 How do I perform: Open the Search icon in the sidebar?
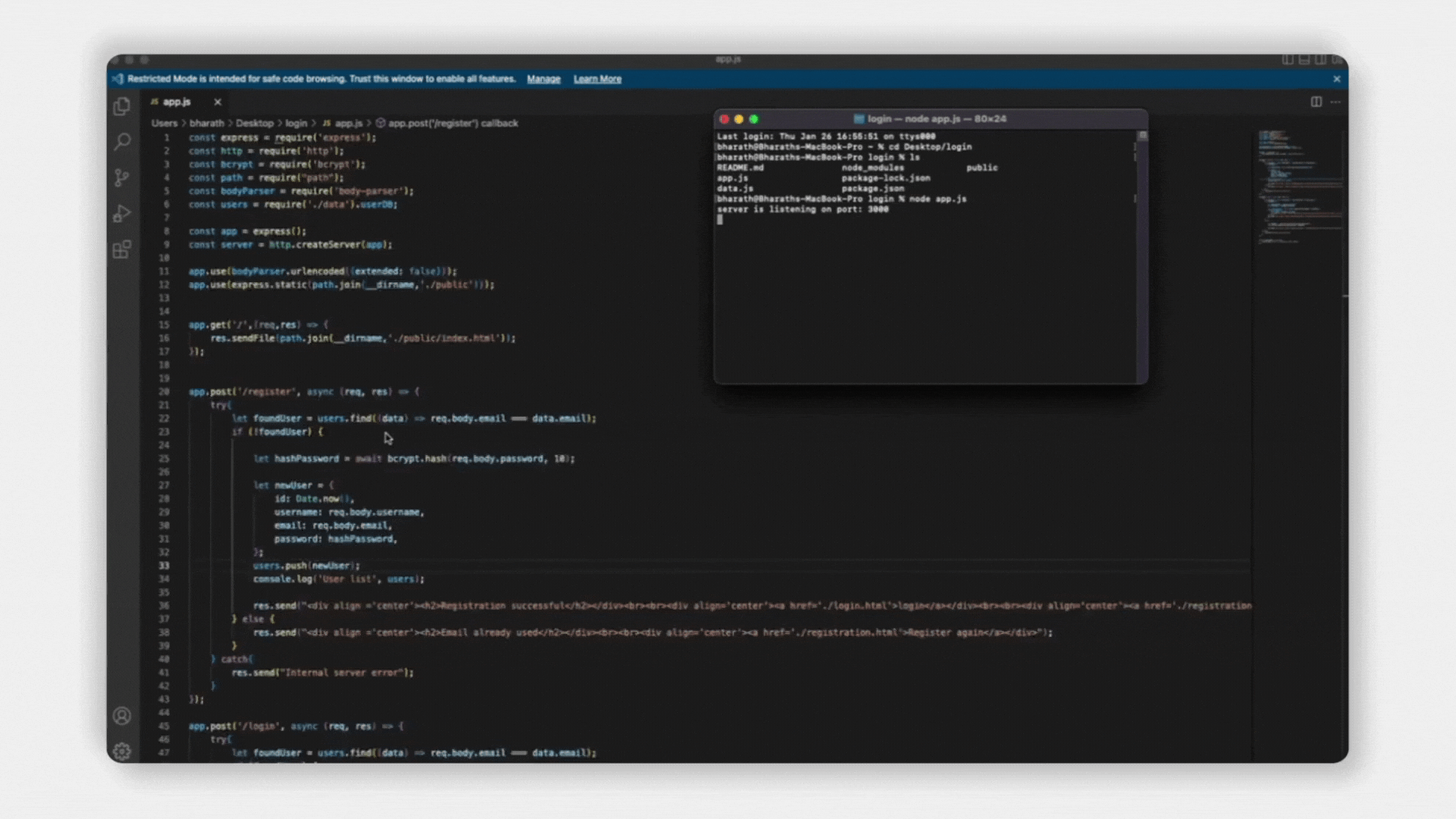tap(121, 142)
